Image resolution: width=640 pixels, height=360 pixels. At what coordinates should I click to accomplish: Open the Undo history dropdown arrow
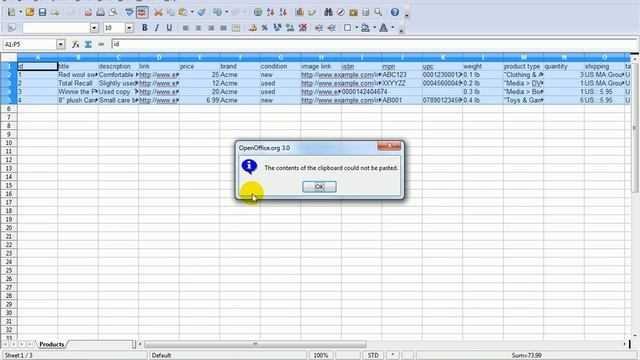pos(227,12)
